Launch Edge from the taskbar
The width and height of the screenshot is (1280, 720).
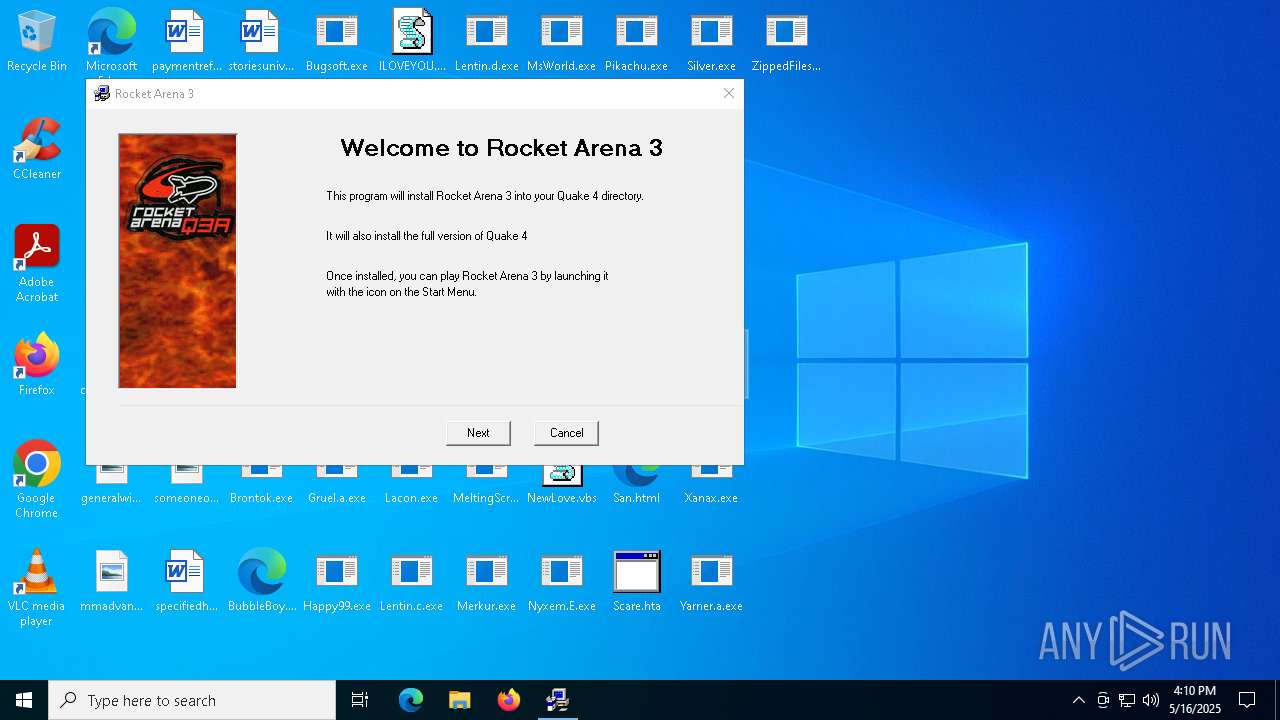pyautogui.click(x=411, y=700)
